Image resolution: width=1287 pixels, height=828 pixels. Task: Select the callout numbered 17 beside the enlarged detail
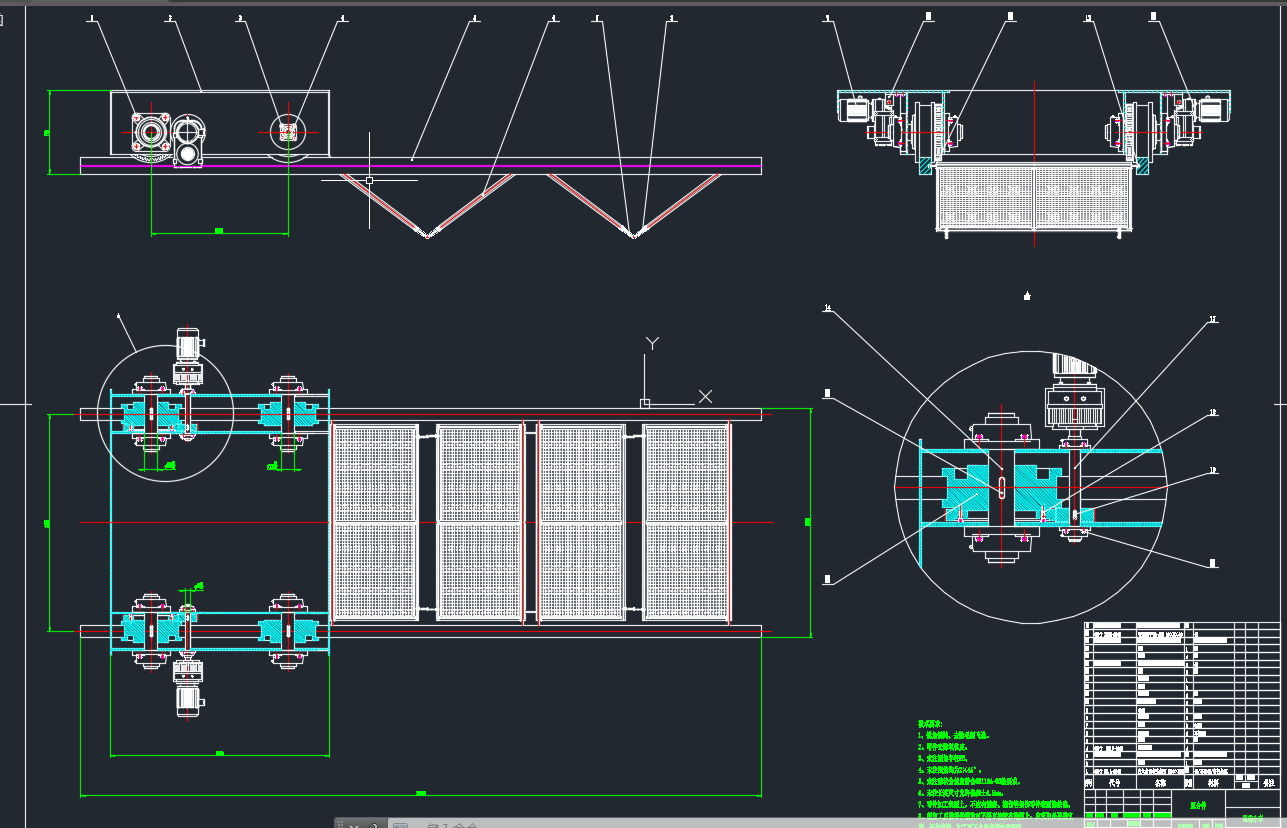click(x=1212, y=320)
